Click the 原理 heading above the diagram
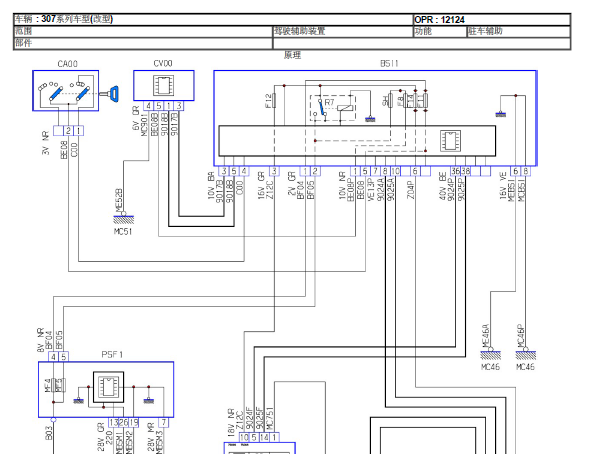This screenshot has height=454, width=592. [x=292, y=55]
